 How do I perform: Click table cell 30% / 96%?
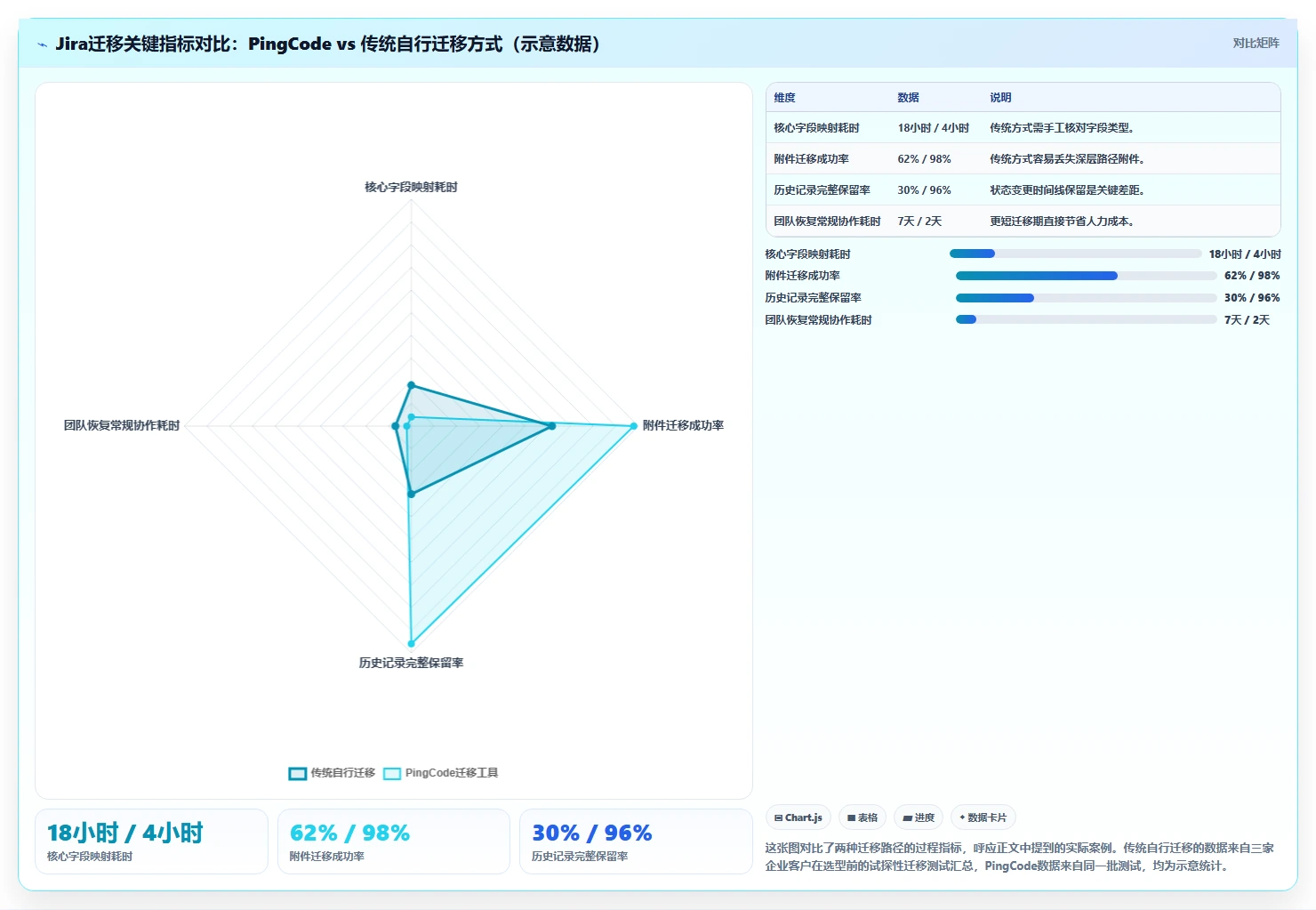click(x=924, y=190)
